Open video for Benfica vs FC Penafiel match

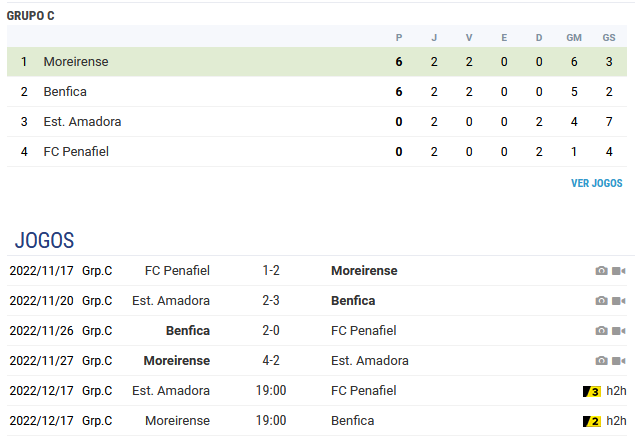[618, 331]
